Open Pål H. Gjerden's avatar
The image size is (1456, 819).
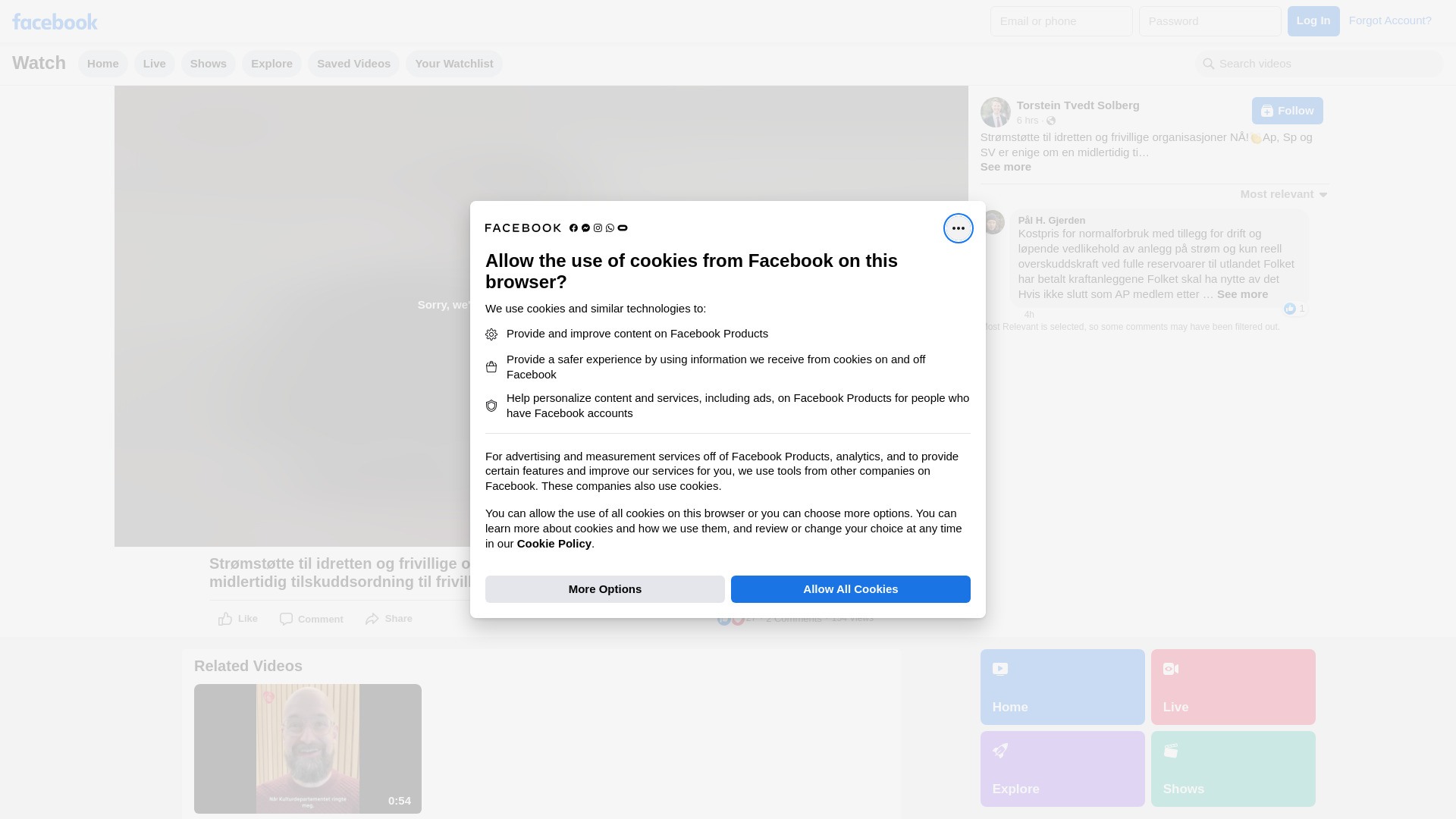(993, 222)
